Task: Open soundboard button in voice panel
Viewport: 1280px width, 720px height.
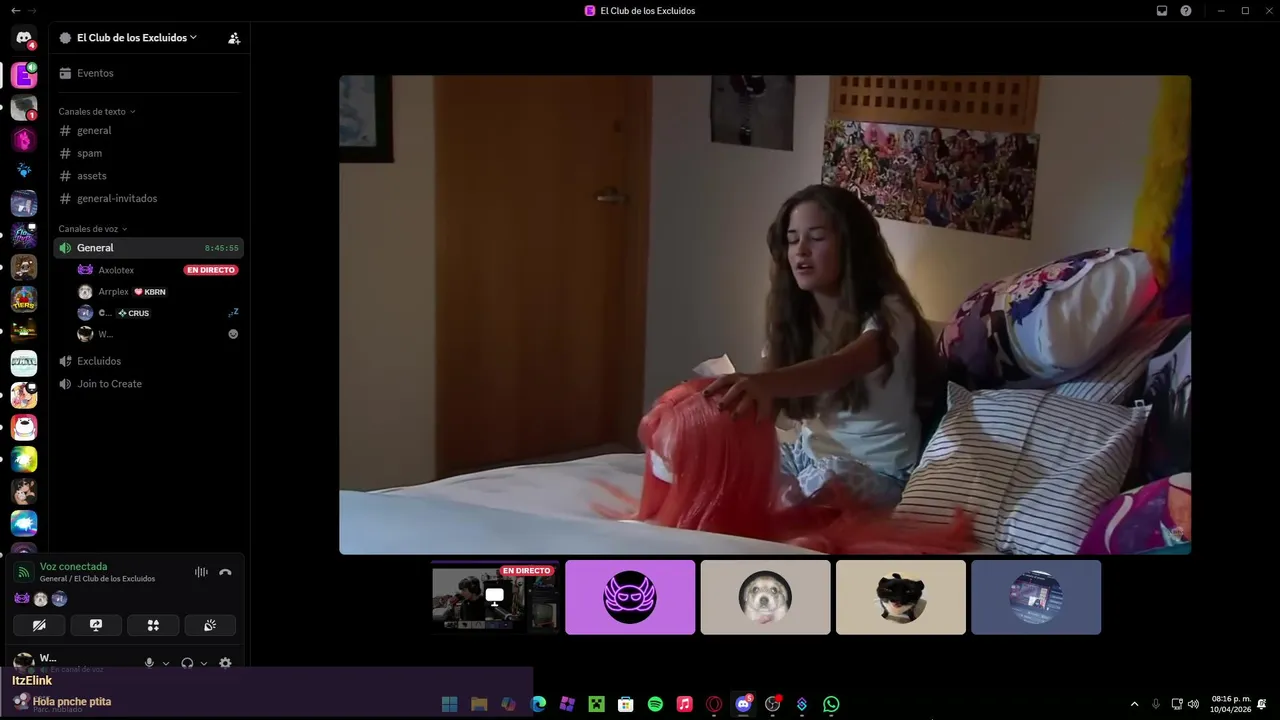Action: [210, 625]
